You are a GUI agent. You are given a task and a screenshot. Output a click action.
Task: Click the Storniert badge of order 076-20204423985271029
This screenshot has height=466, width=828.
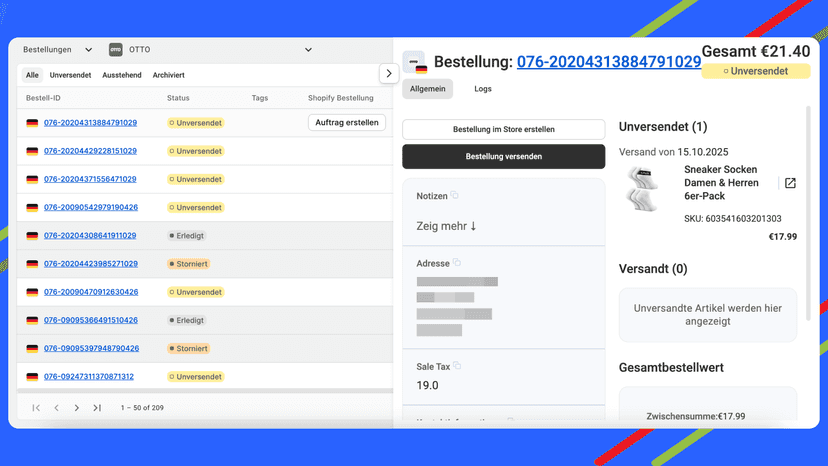click(x=189, y=264)
